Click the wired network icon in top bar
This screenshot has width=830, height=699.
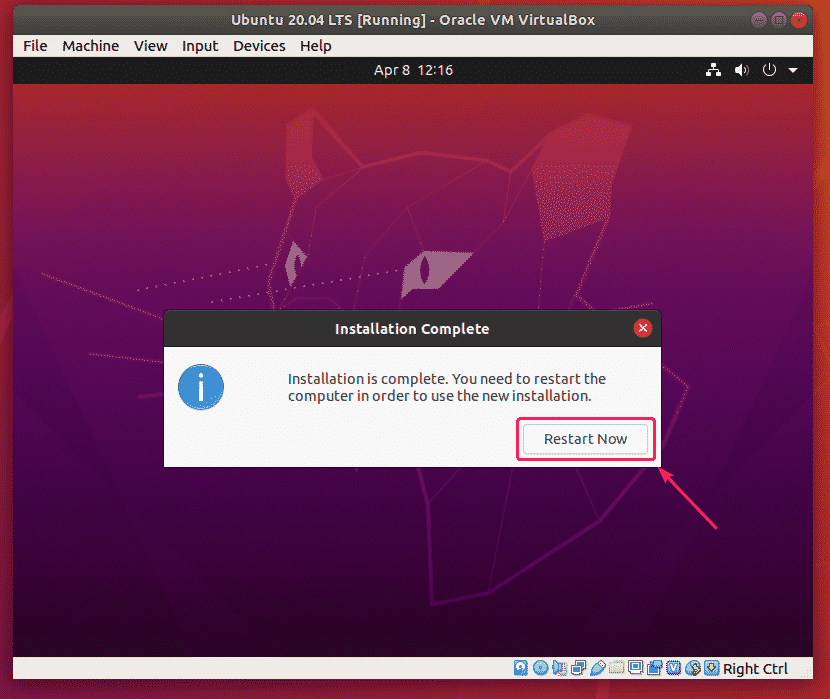pyautogui.click(x=713, y=70)
